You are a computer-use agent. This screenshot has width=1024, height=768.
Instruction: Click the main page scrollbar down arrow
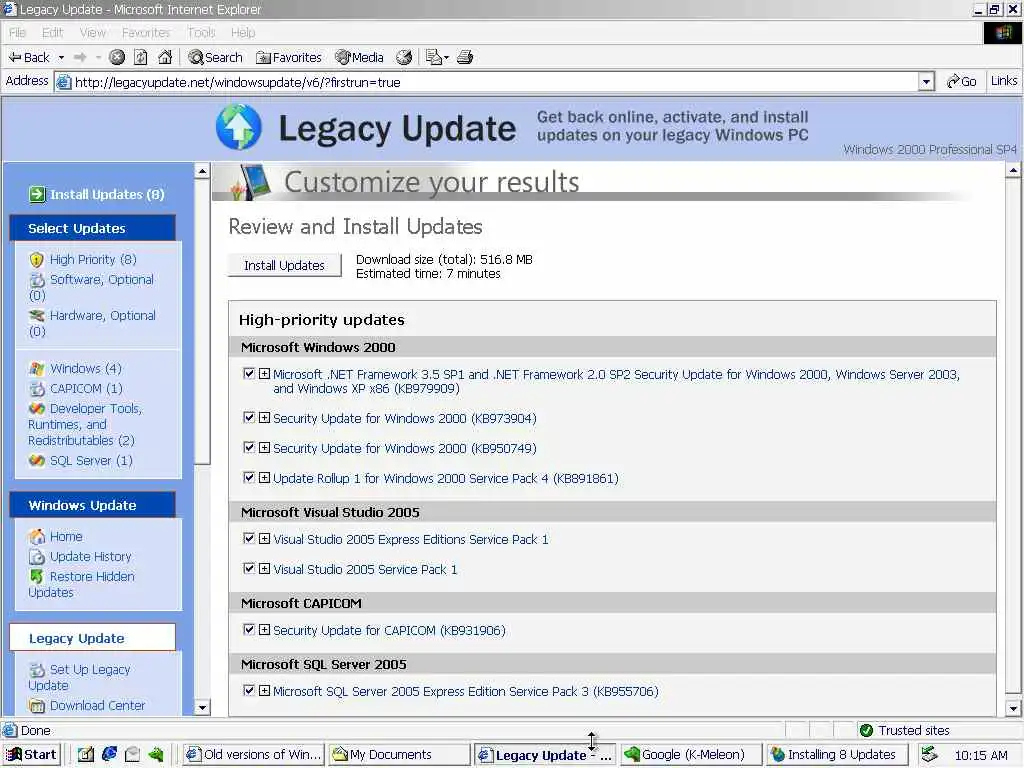(1013, 708)
